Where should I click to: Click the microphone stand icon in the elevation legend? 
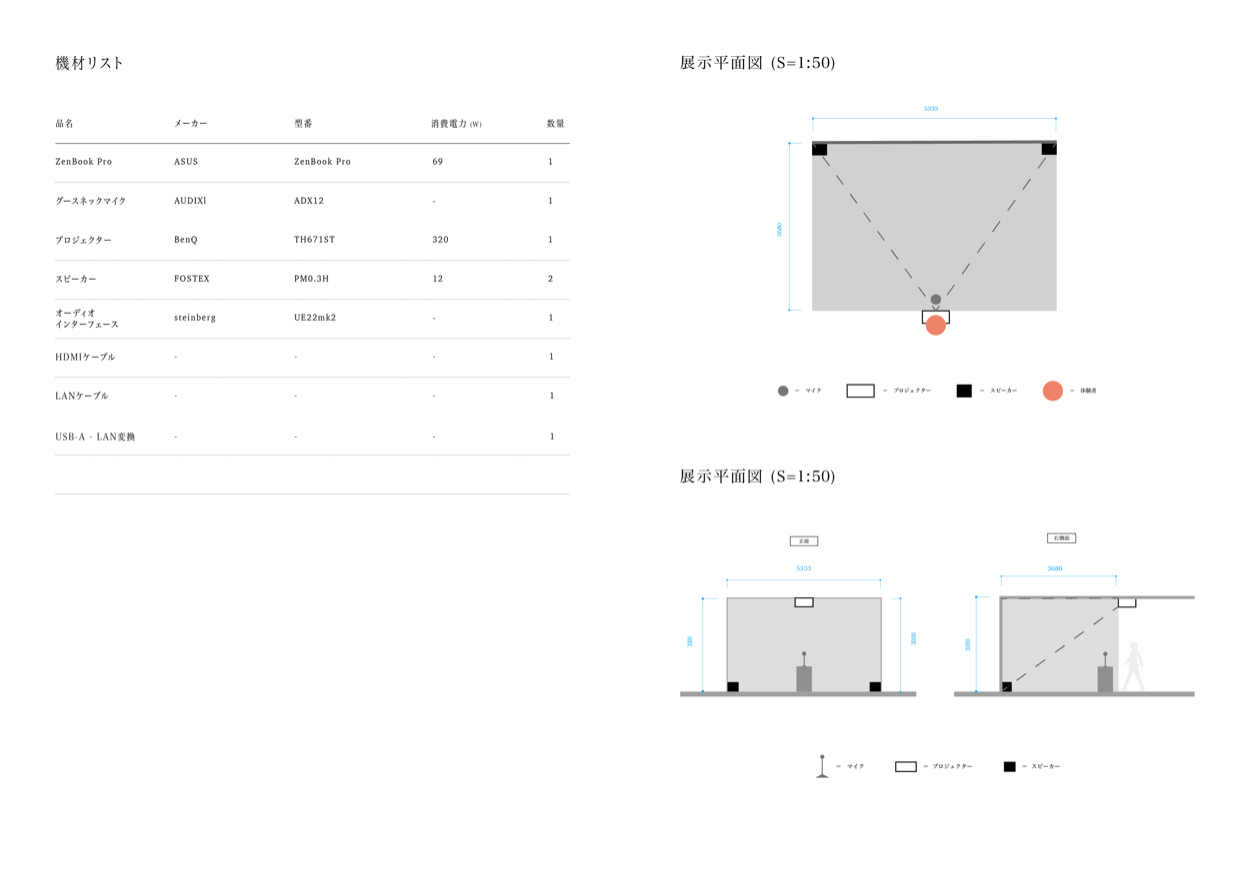(822, 766)
